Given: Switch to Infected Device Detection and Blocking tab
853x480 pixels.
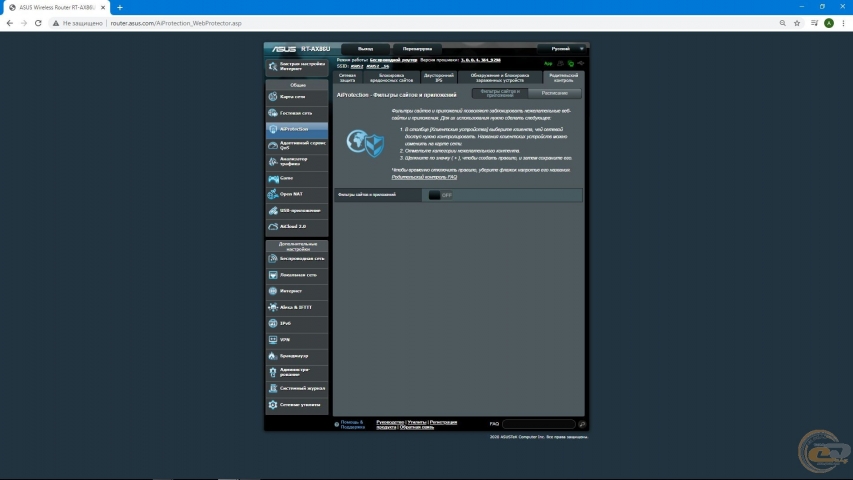Looking at the screenshot, I should coord(500,78).
